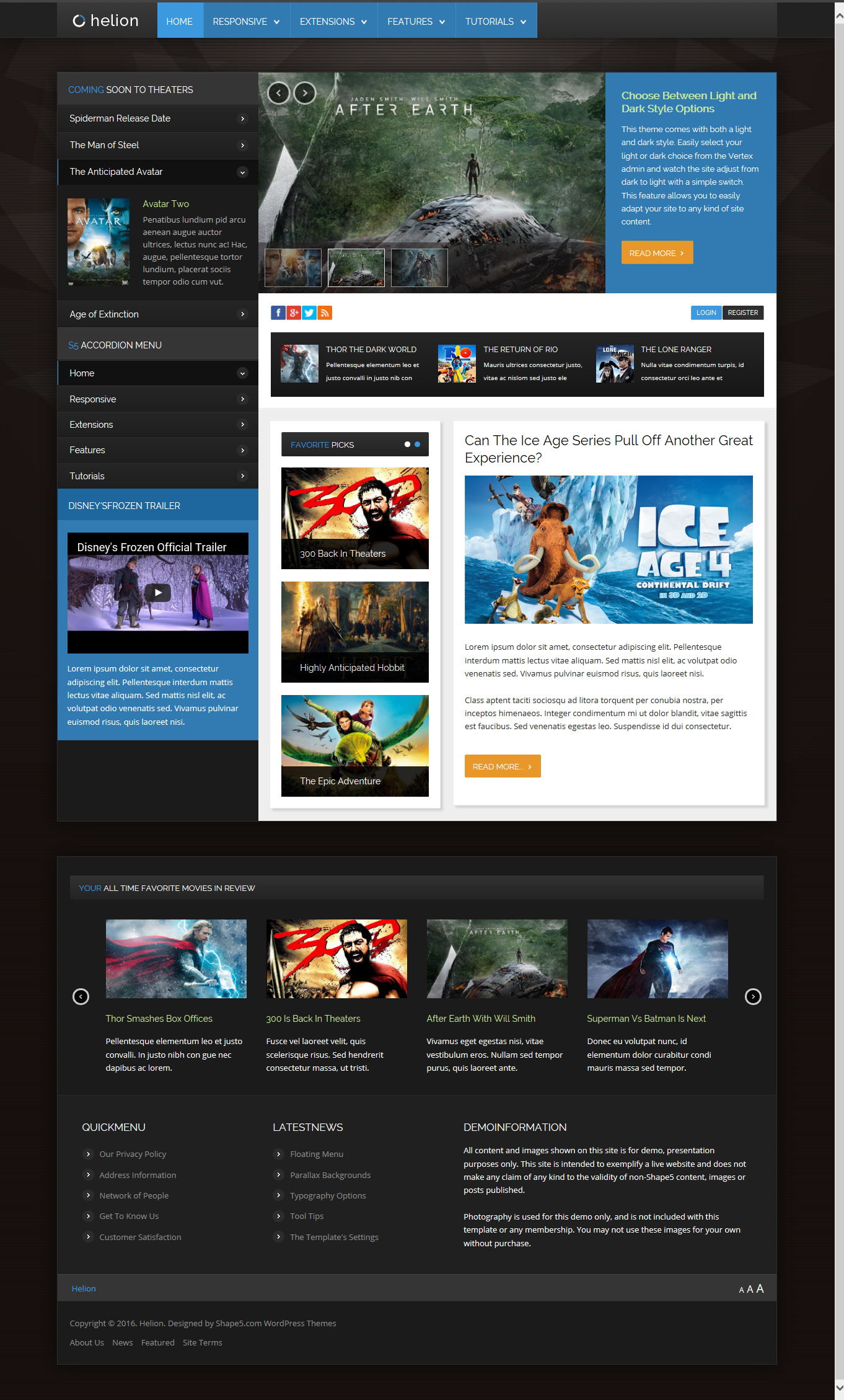Open the Site Terms footer link

203,1342
